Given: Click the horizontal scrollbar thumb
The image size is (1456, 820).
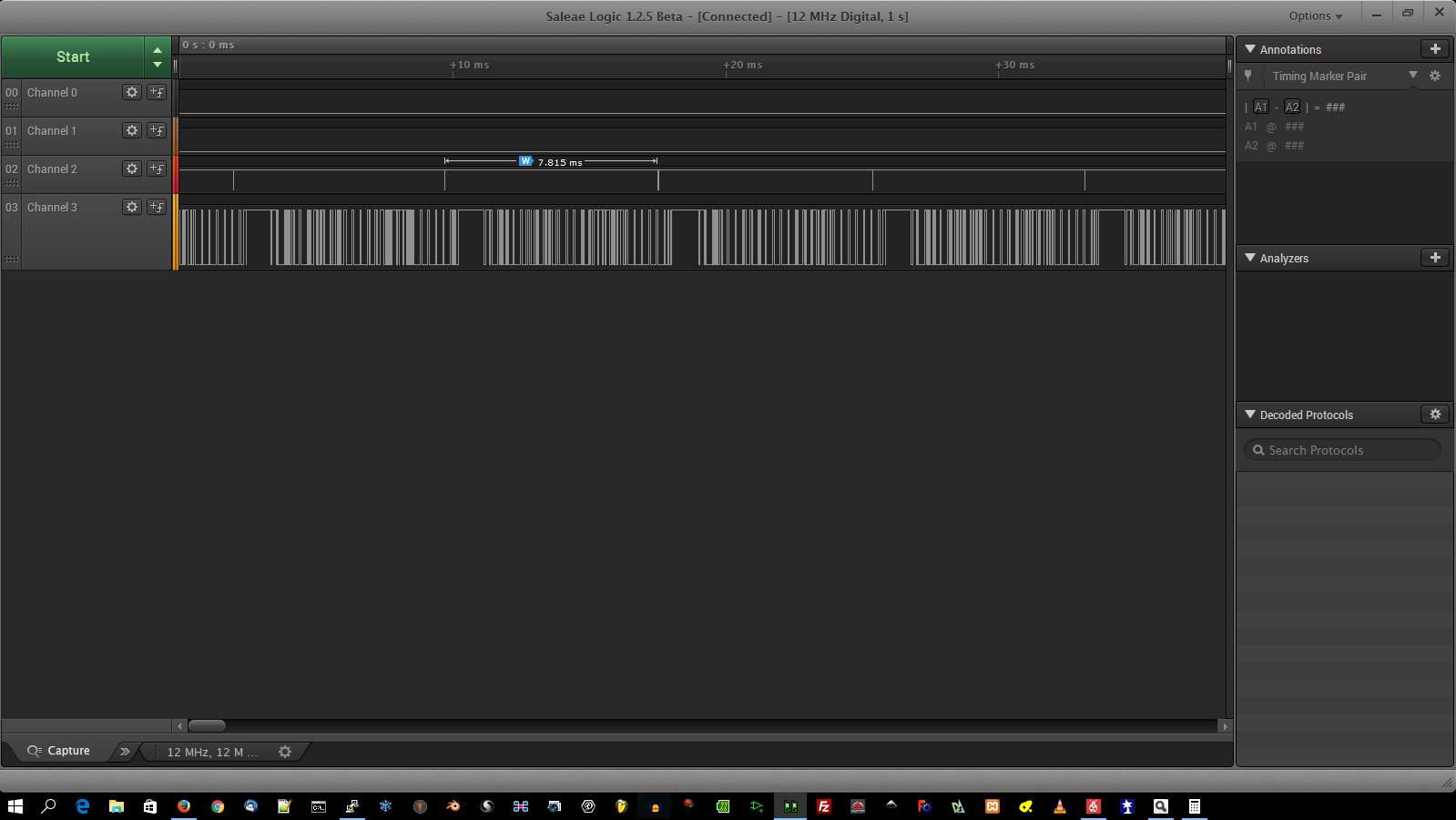Looking at the screenshot, I should click(207, 726).
